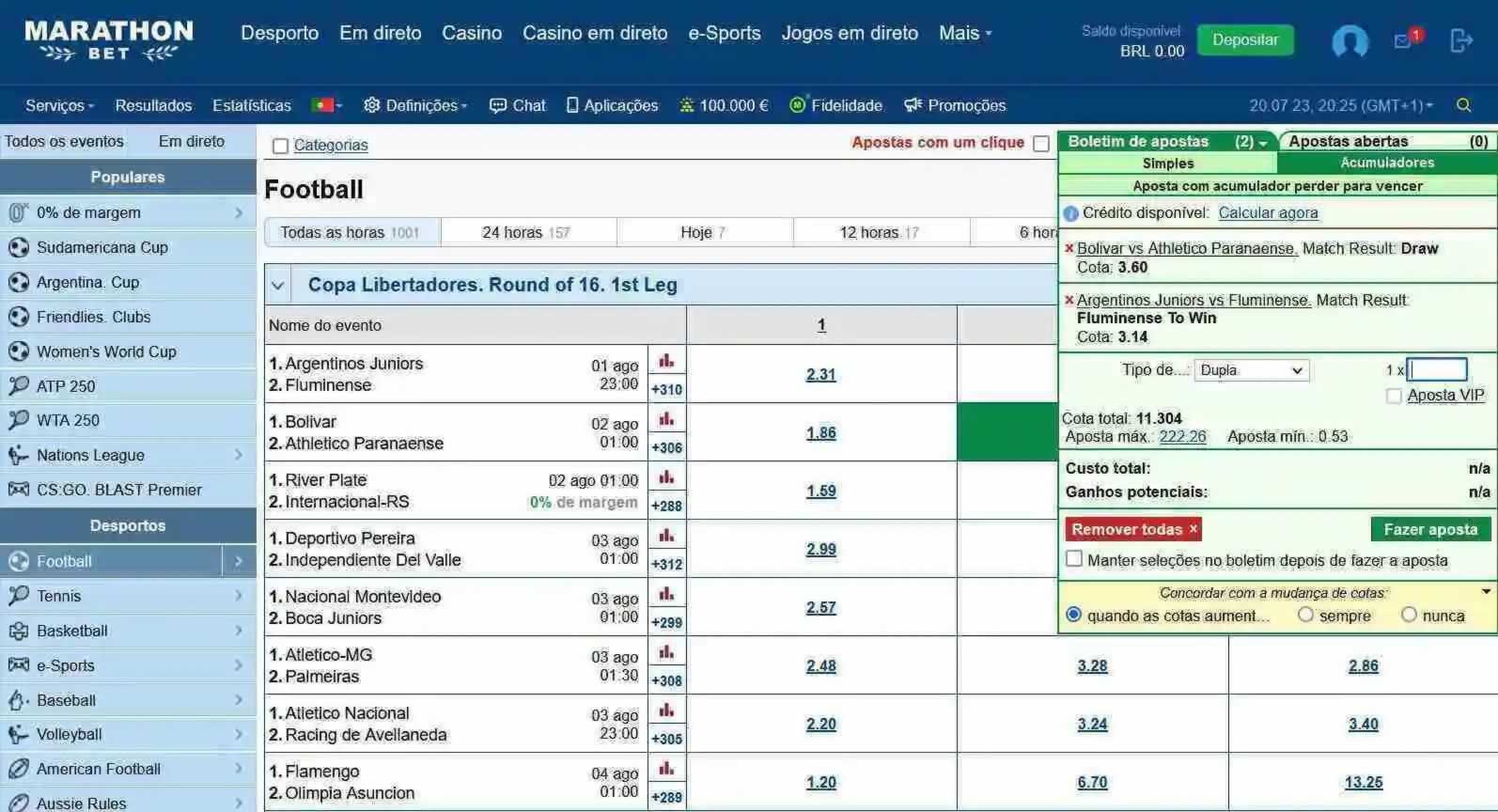Open the Mais dropdown menu
Screen dimensions: 1498x812
pos(965,33)
